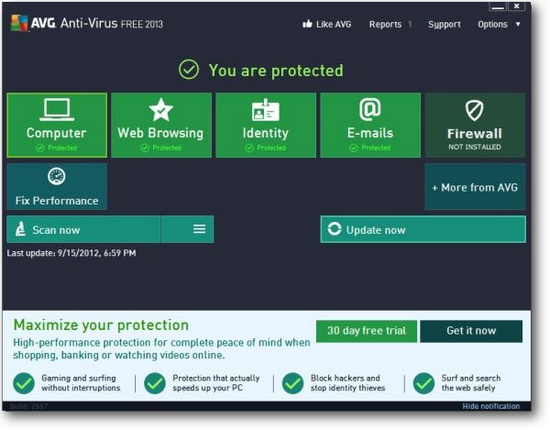Click the build number text
Screen dimensions: 550x430
coord(29,406)
